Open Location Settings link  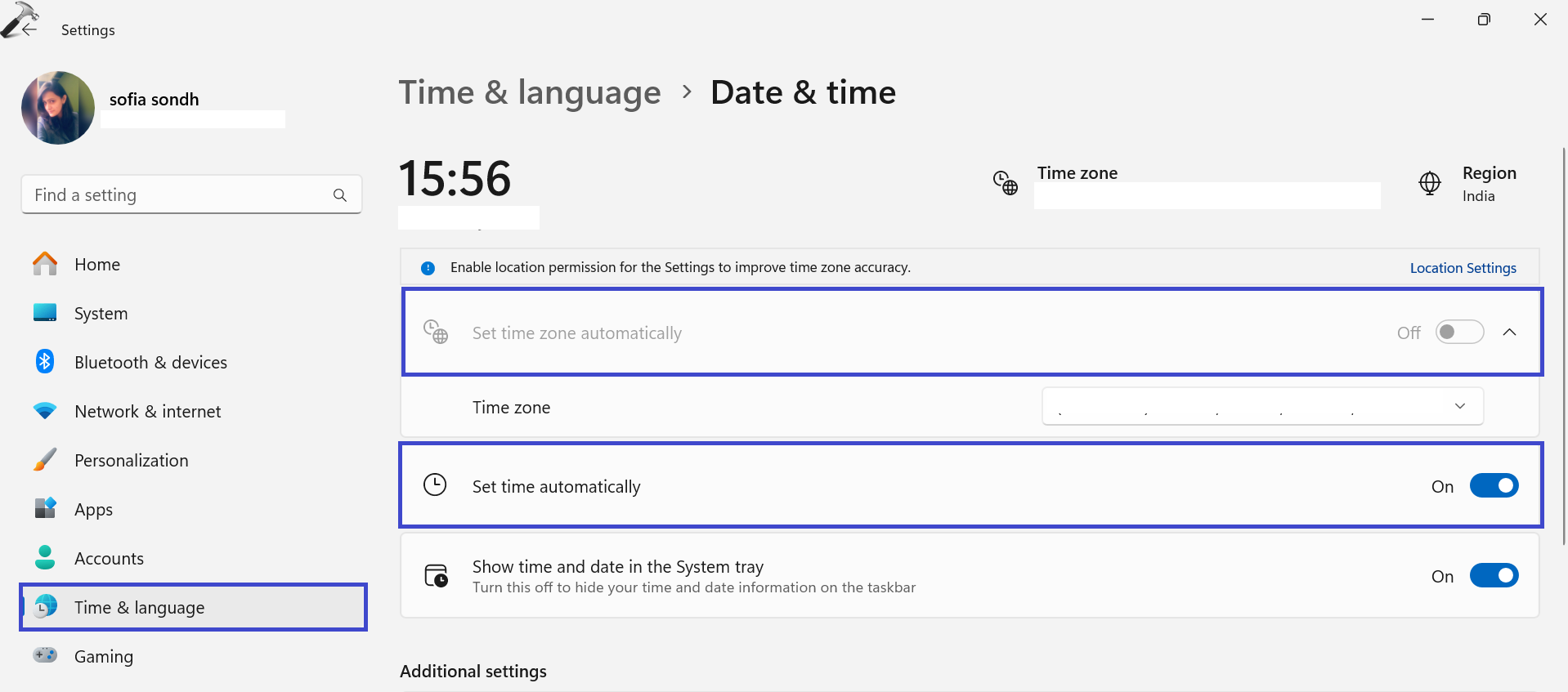click(1463, 268)
